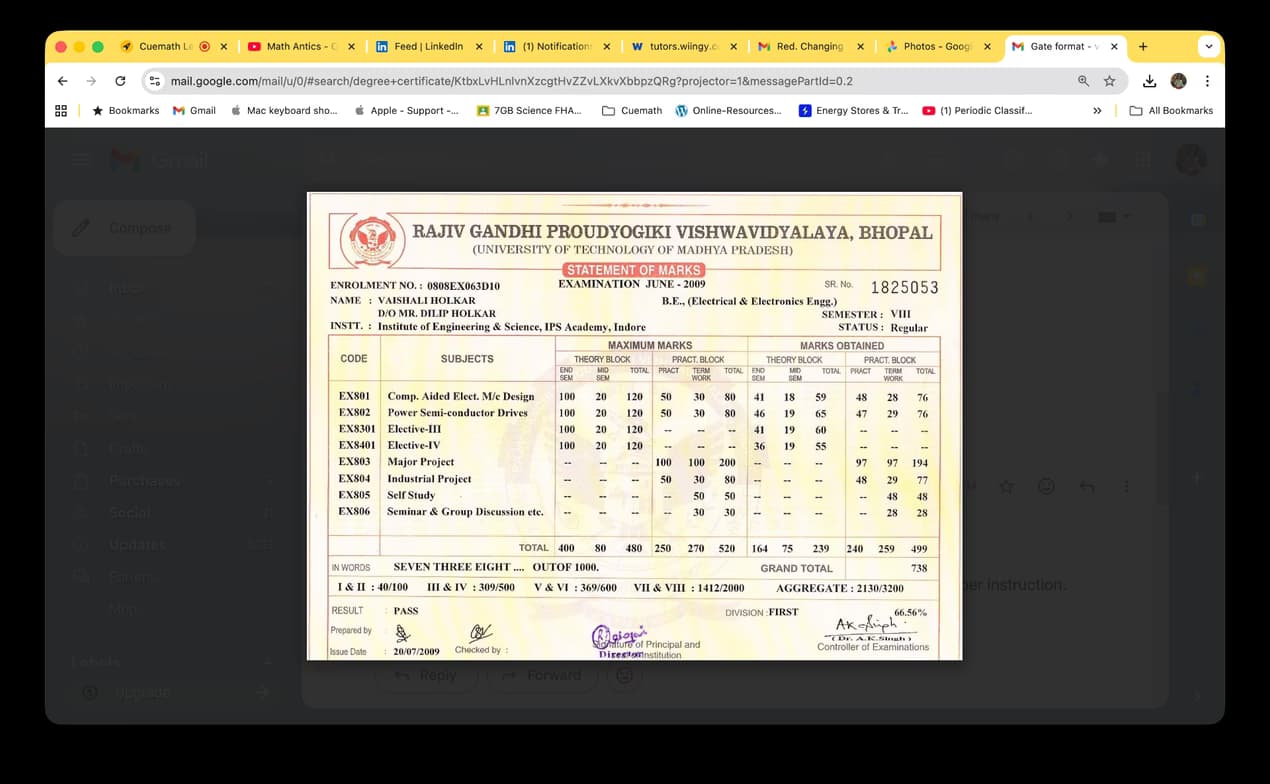Reload the current Gmail page
Viewport: 1270px width, 784px height.
tap(120, 81)
